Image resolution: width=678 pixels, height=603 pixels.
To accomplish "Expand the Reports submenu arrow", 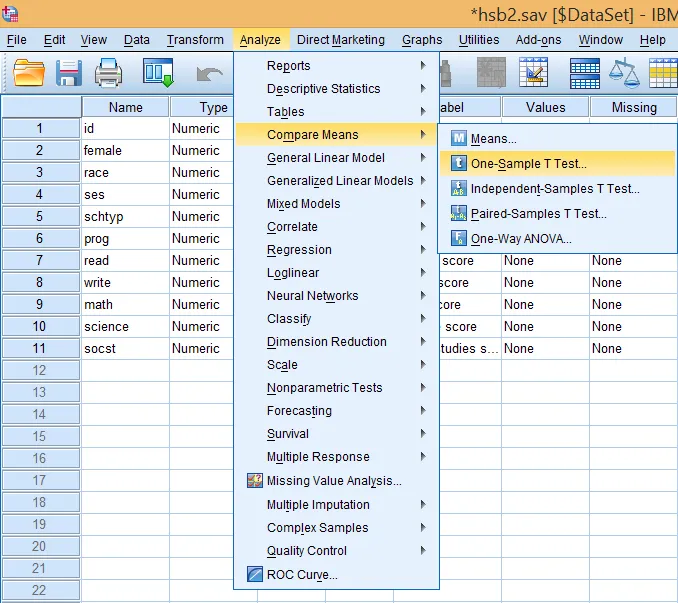I will pyautogui.click(x=423, y=65).
